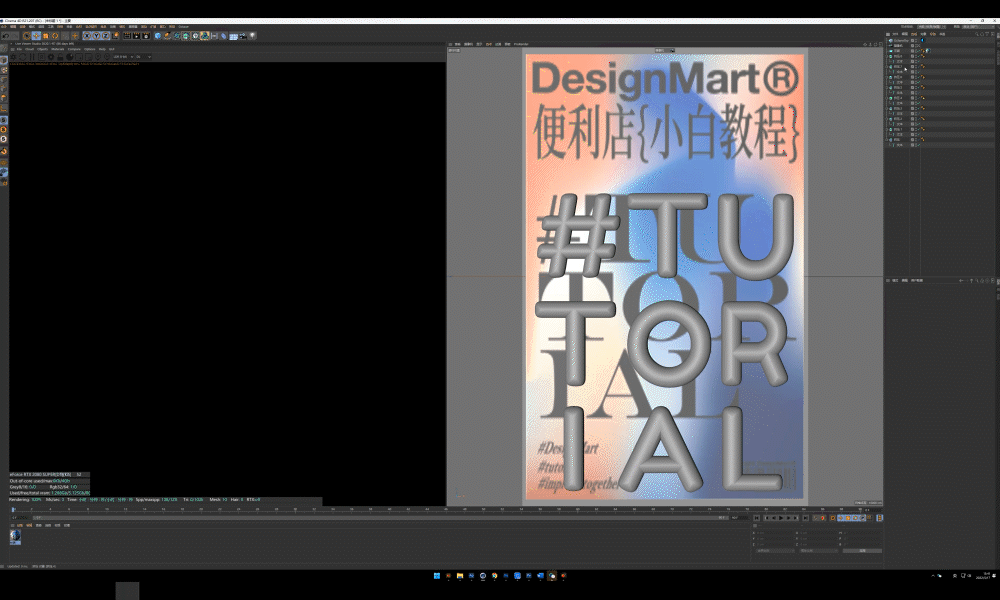Click the Apply button in coordinates panel
The height and width of the screenshot is (600, 1000).
click(862, 551)
